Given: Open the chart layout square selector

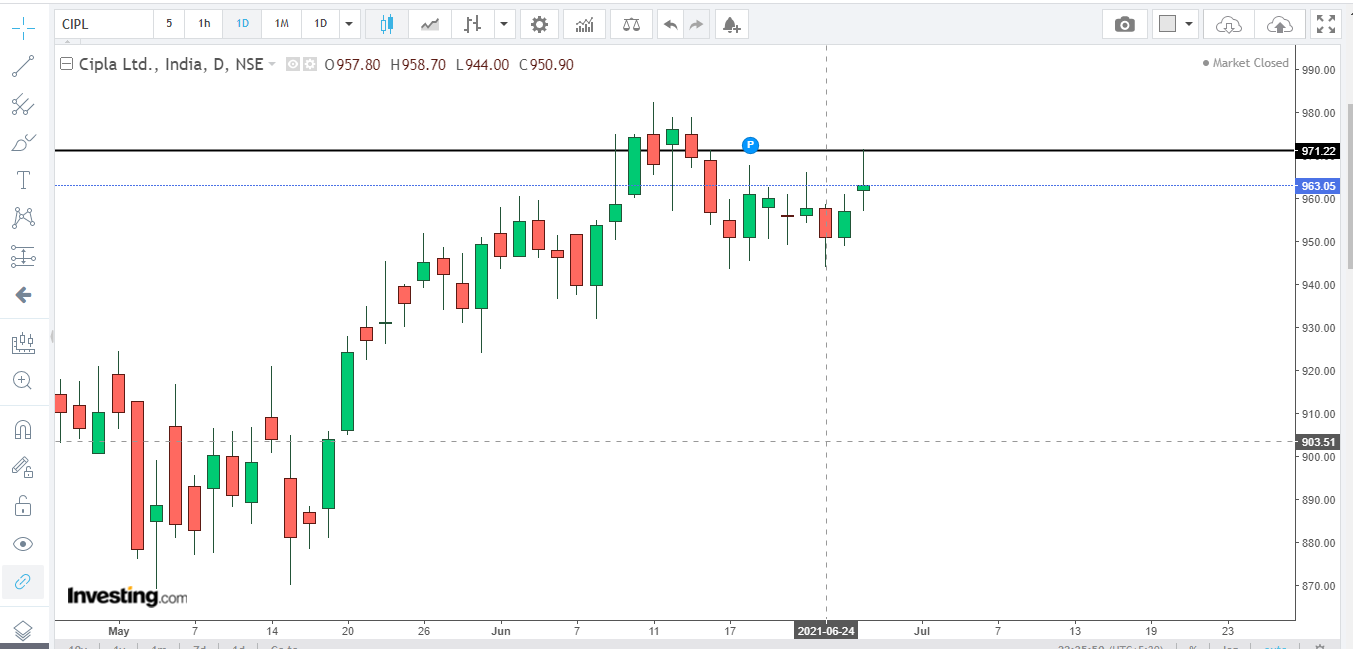Looking at the screenshot, I should coord(1167,24).
